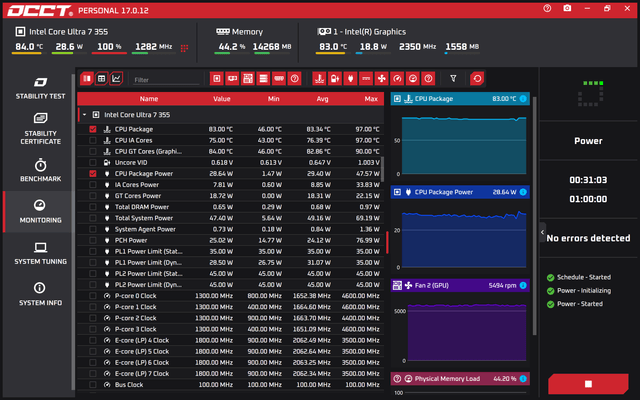Switch to split table and graph view
Viewport: 640px width, 400px height.
87,78
